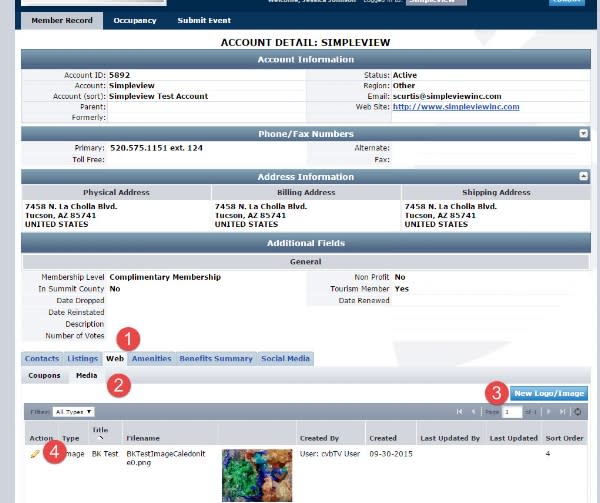Open the Submit Event tab
The image size is (600, 503).
pos(204,20)
